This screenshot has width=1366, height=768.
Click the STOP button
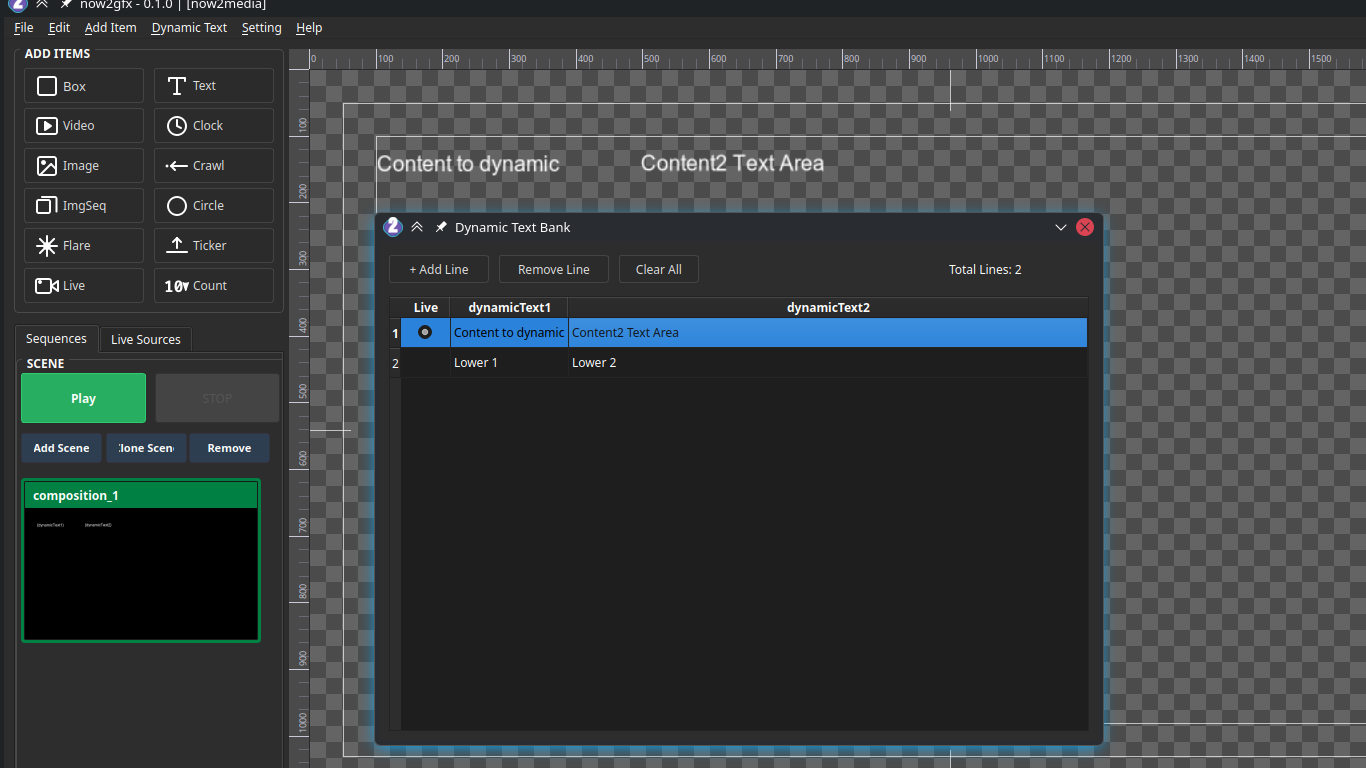pos(217,398)
